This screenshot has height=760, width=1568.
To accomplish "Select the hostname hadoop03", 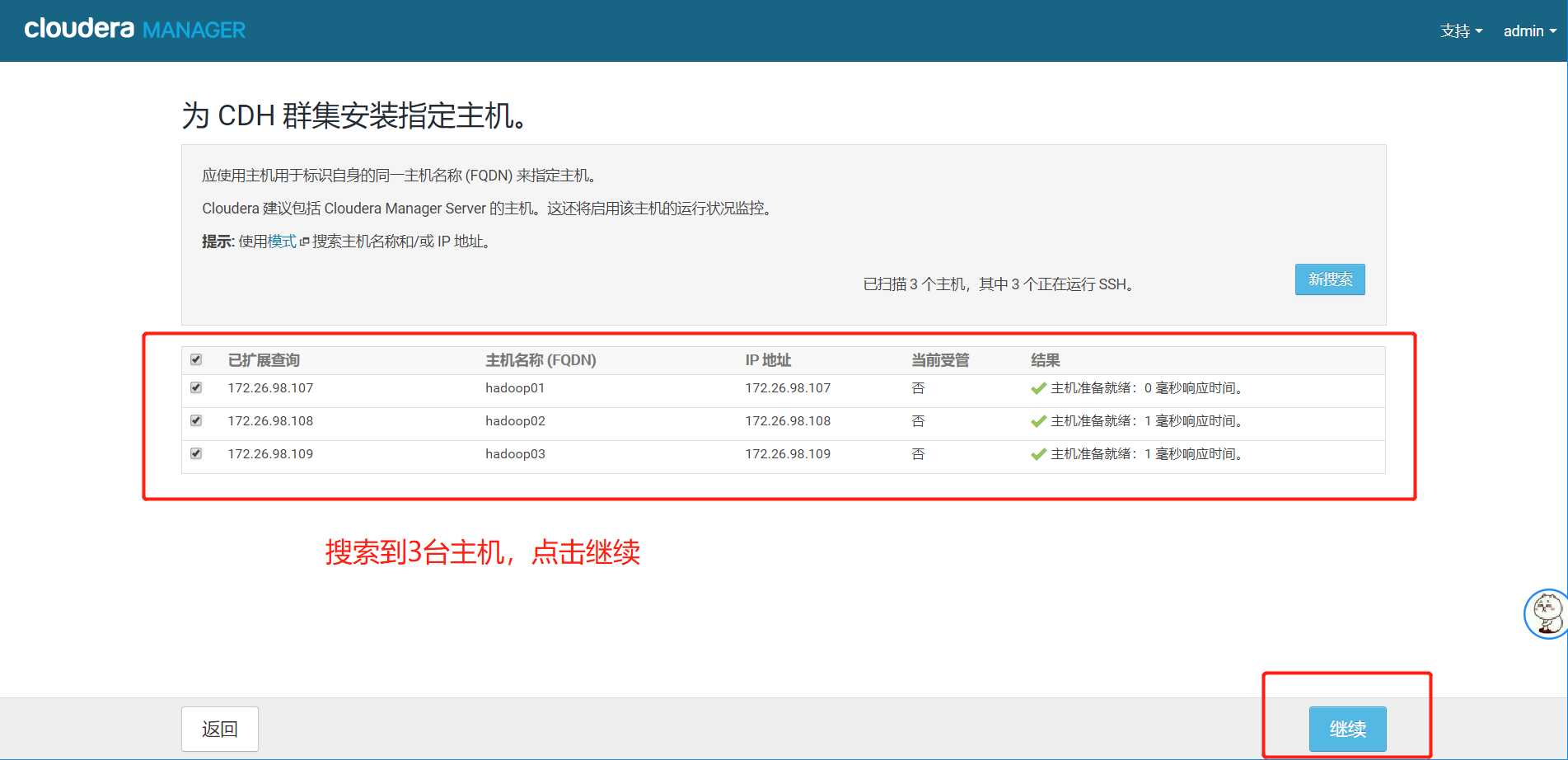I will click(x=515, y=454).
